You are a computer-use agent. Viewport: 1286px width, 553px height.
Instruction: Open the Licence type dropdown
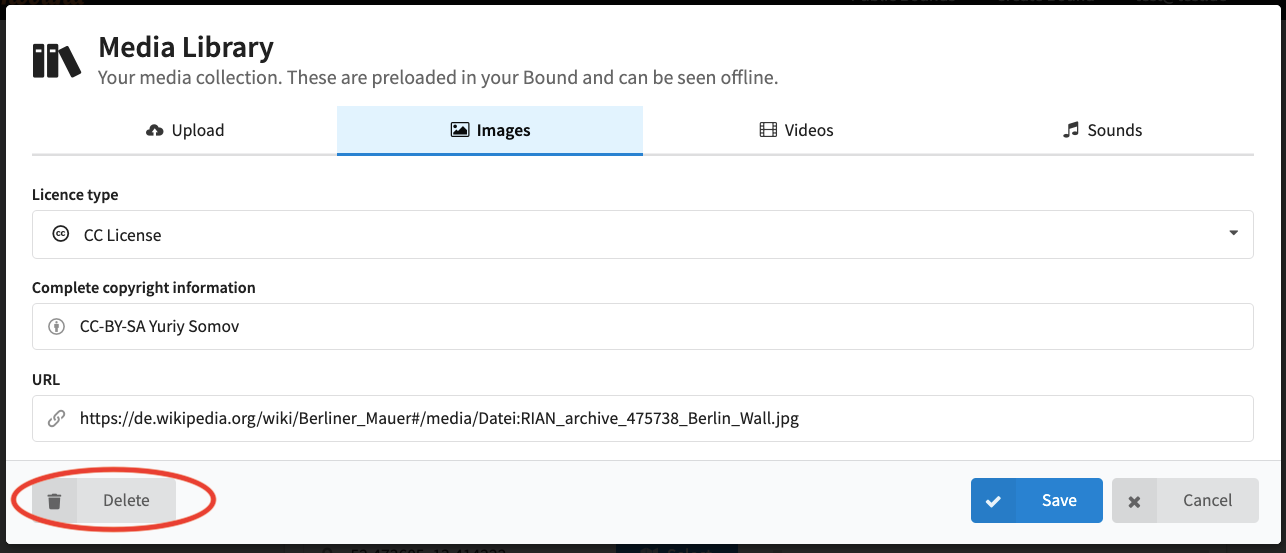643,234
